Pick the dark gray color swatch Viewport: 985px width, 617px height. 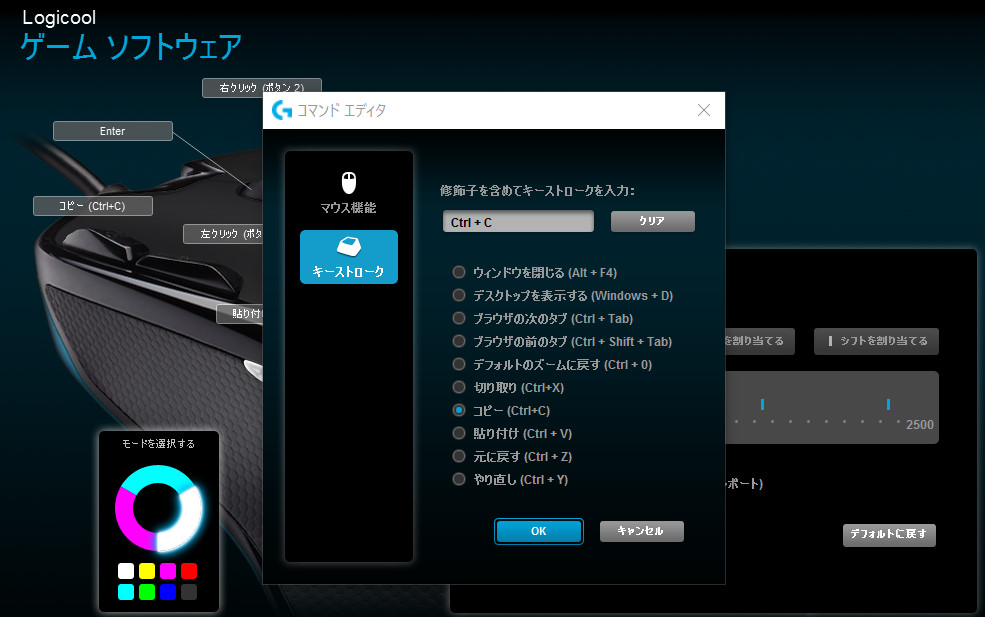coord(189,592)
